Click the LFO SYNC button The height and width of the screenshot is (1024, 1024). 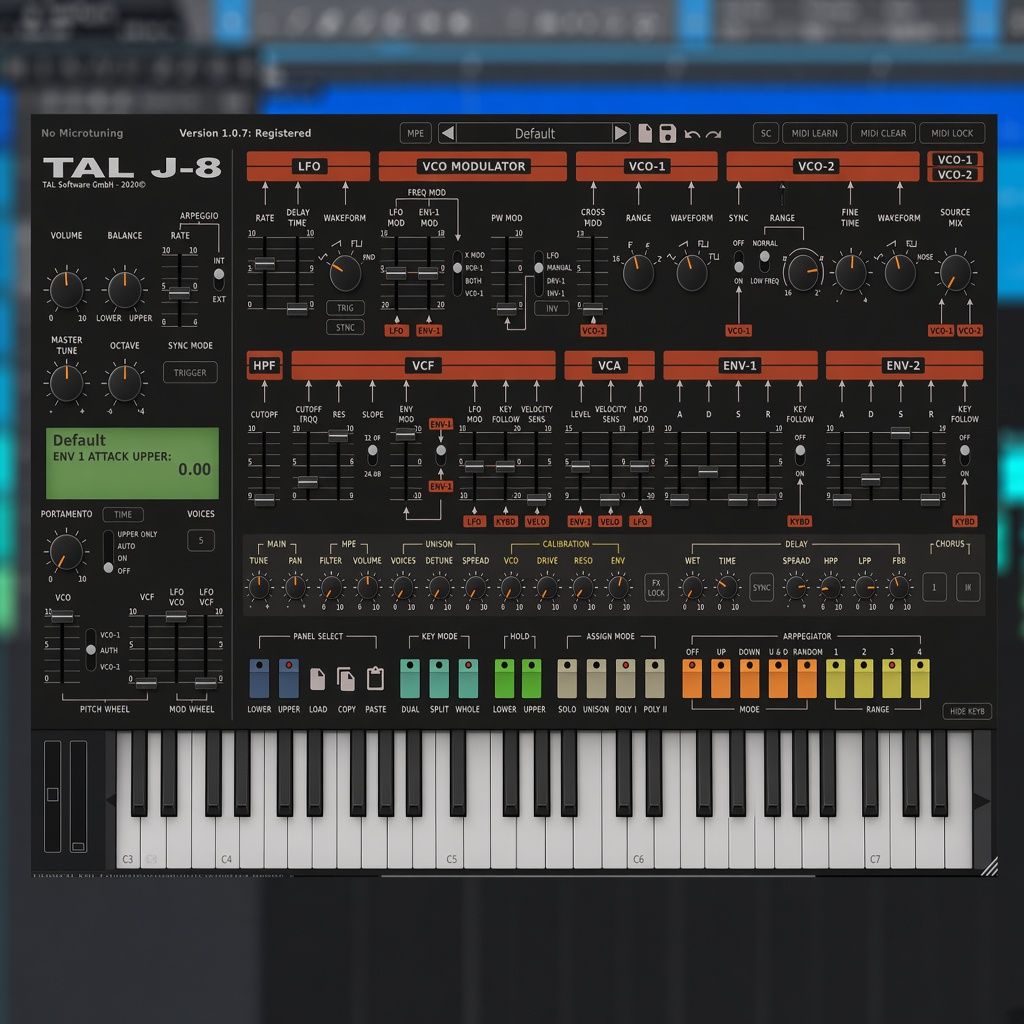[x=345, y=327]
